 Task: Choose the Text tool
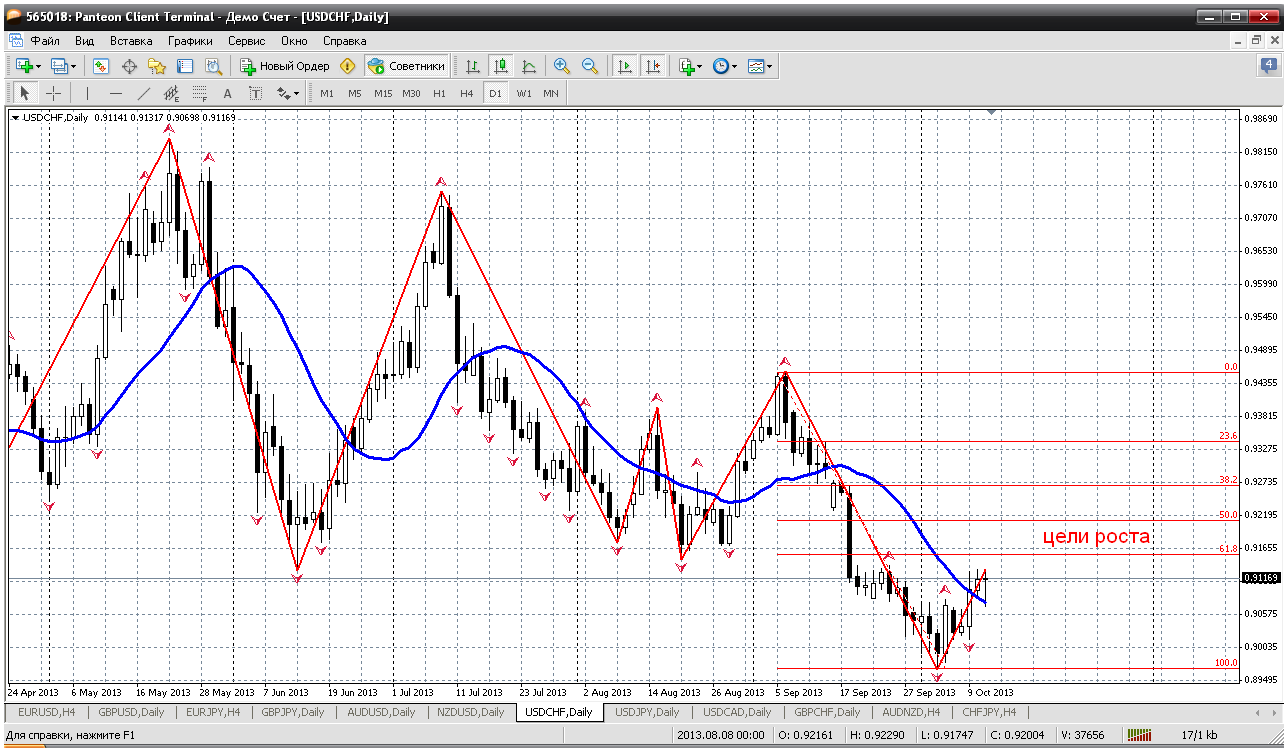click(227, 93)
